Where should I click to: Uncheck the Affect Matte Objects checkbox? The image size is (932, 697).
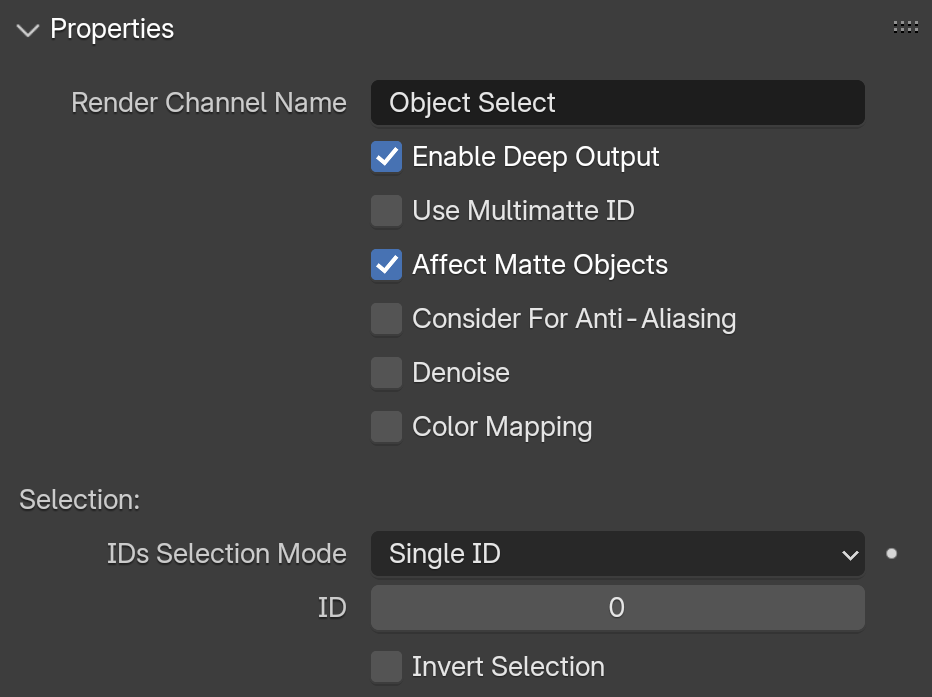point(386,265)
